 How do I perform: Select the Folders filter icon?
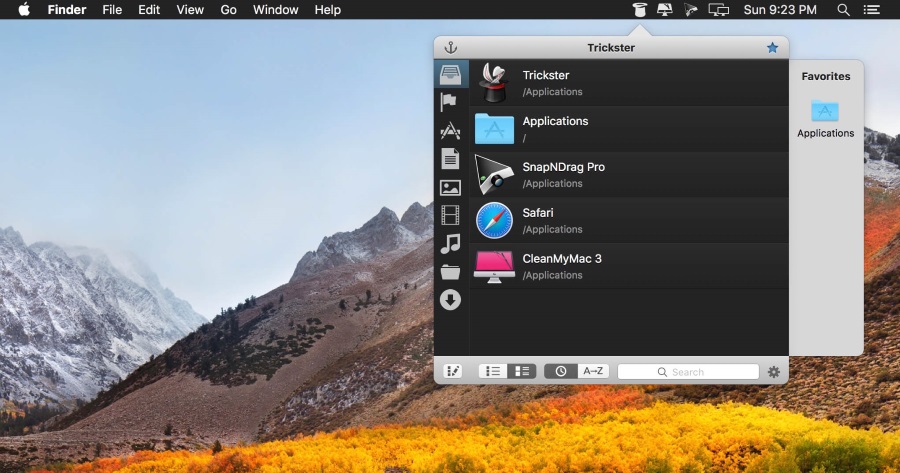450,272
